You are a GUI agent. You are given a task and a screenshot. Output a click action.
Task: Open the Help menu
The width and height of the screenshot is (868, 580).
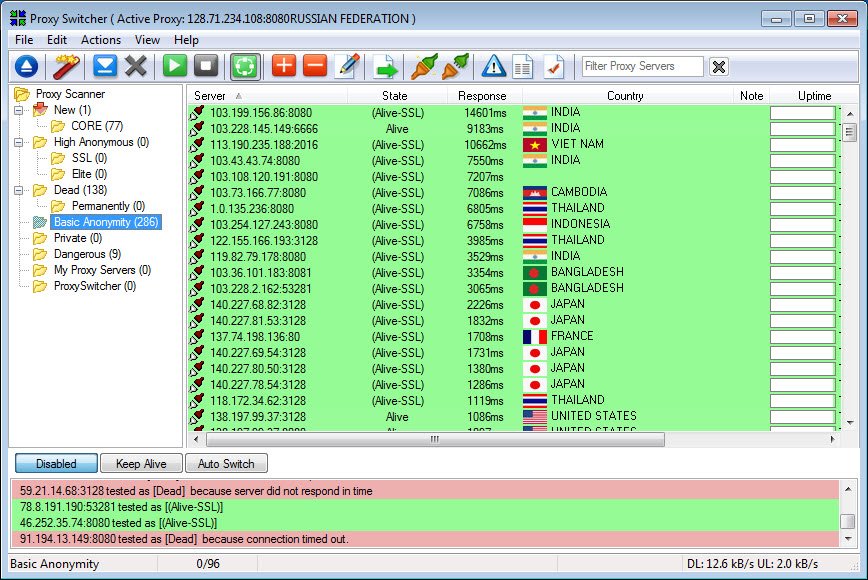[186, 40]
